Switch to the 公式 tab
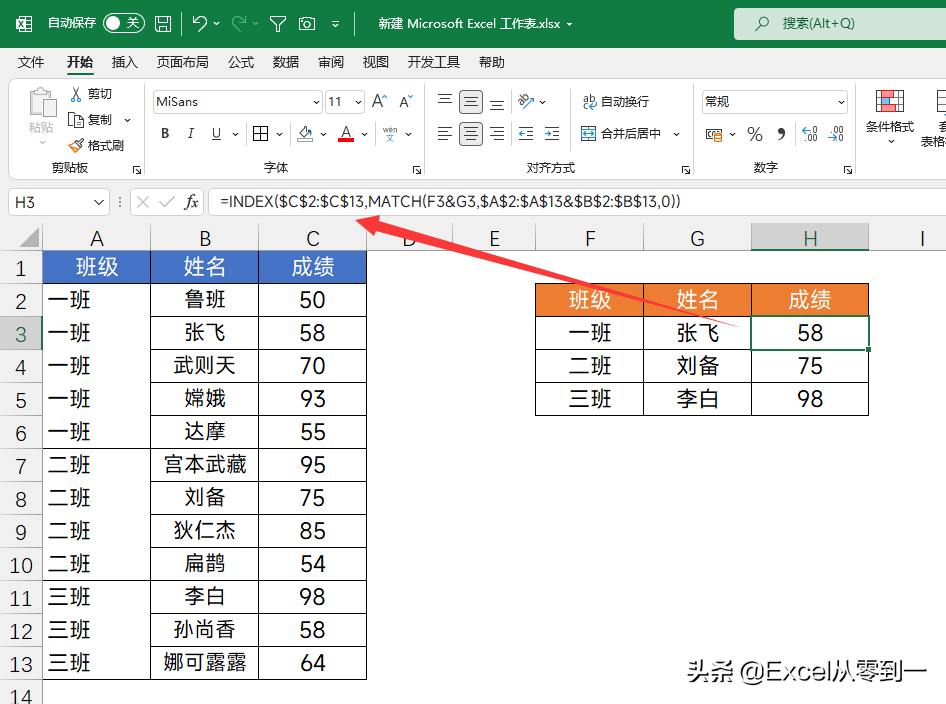The width and height of the screenshot is (946, 704). pyautogui.click(x=241, y=62)
